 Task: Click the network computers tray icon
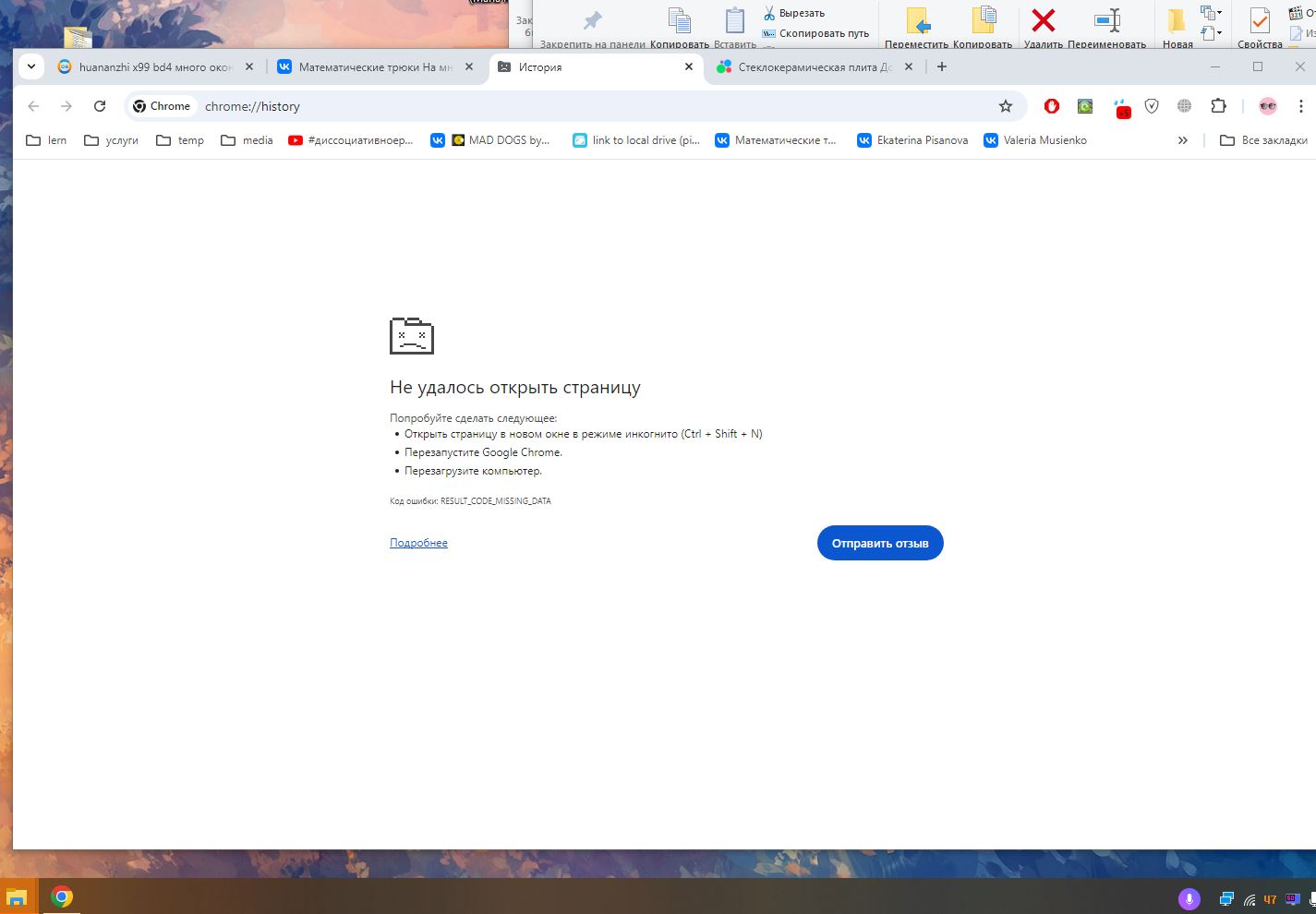tap(1226, 899)
